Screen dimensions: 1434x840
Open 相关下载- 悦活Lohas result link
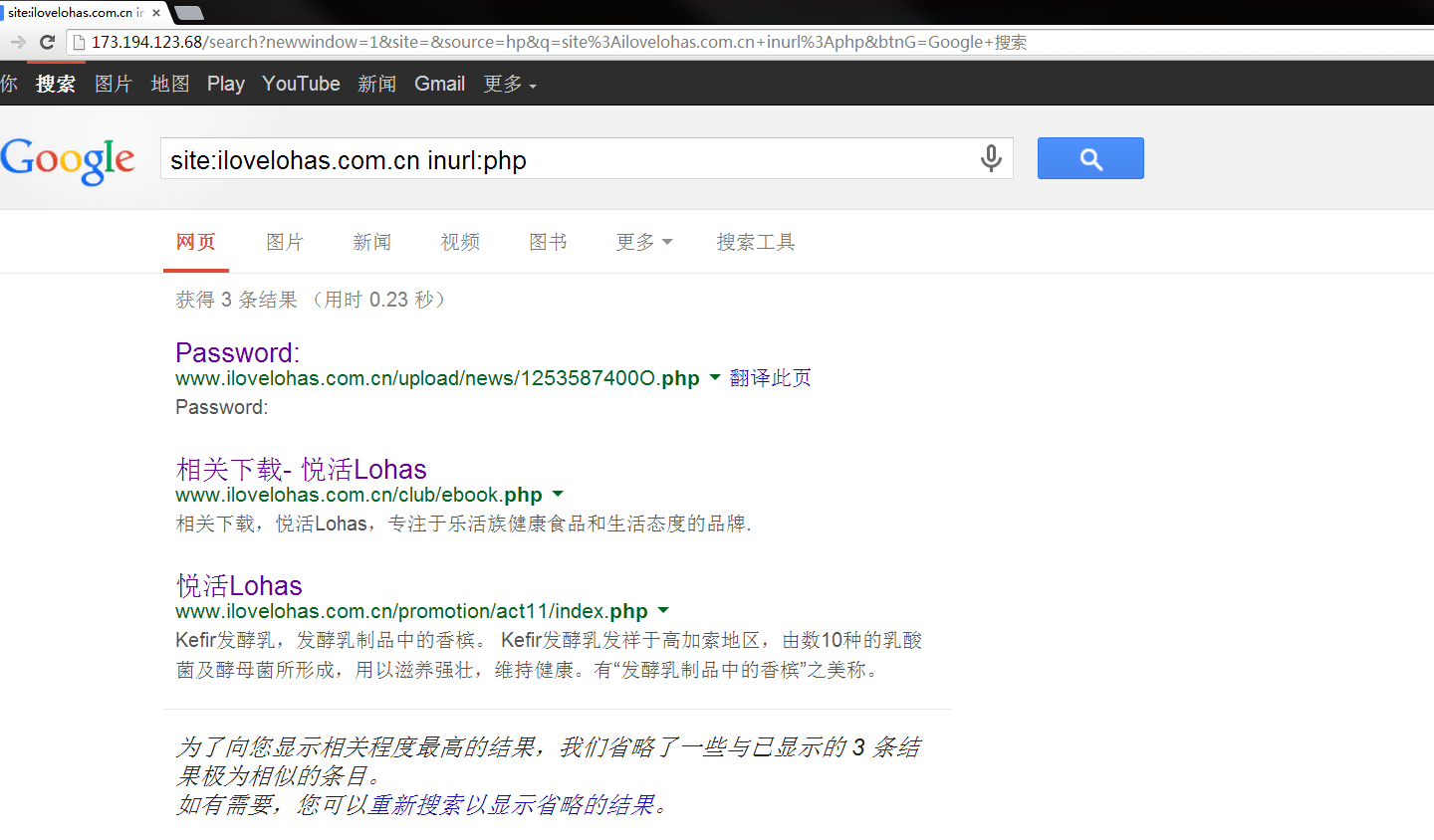click(x=301, y=469)
